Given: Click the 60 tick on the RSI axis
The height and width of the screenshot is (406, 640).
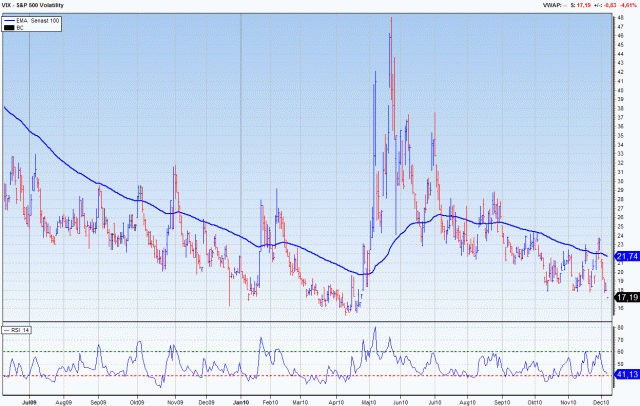Looking at the screenshot, I should tap(620, 352).
